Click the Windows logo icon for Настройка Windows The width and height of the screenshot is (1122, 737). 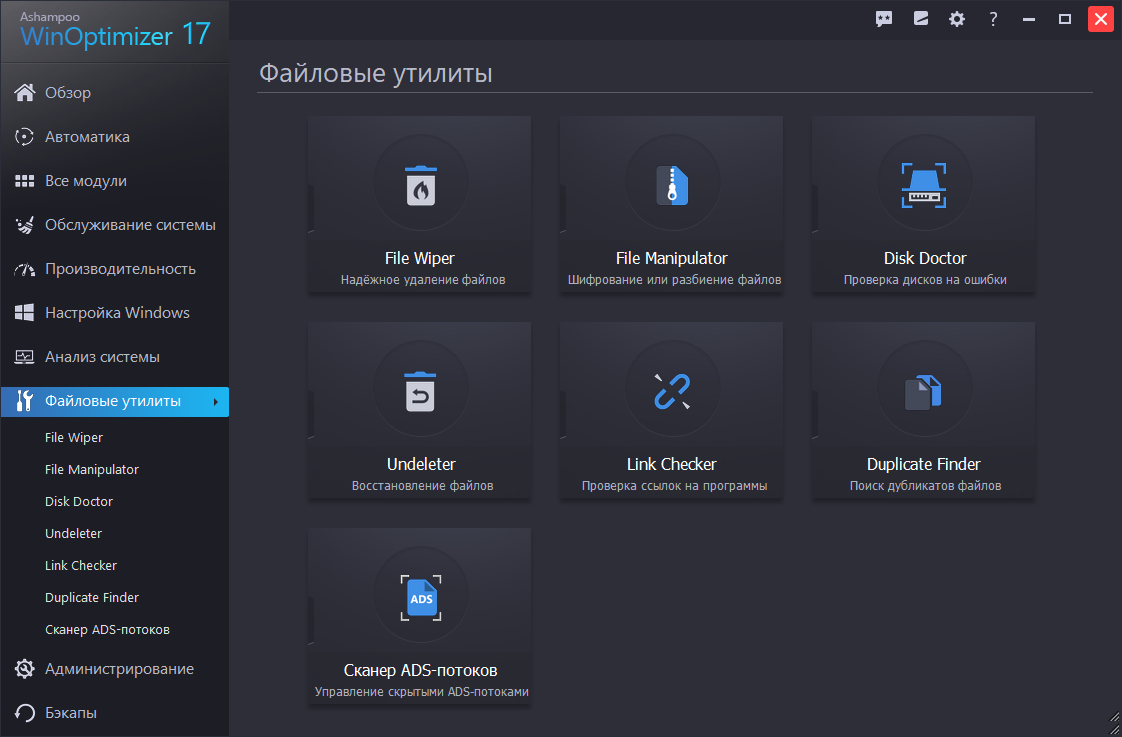(x=25, y=313)
